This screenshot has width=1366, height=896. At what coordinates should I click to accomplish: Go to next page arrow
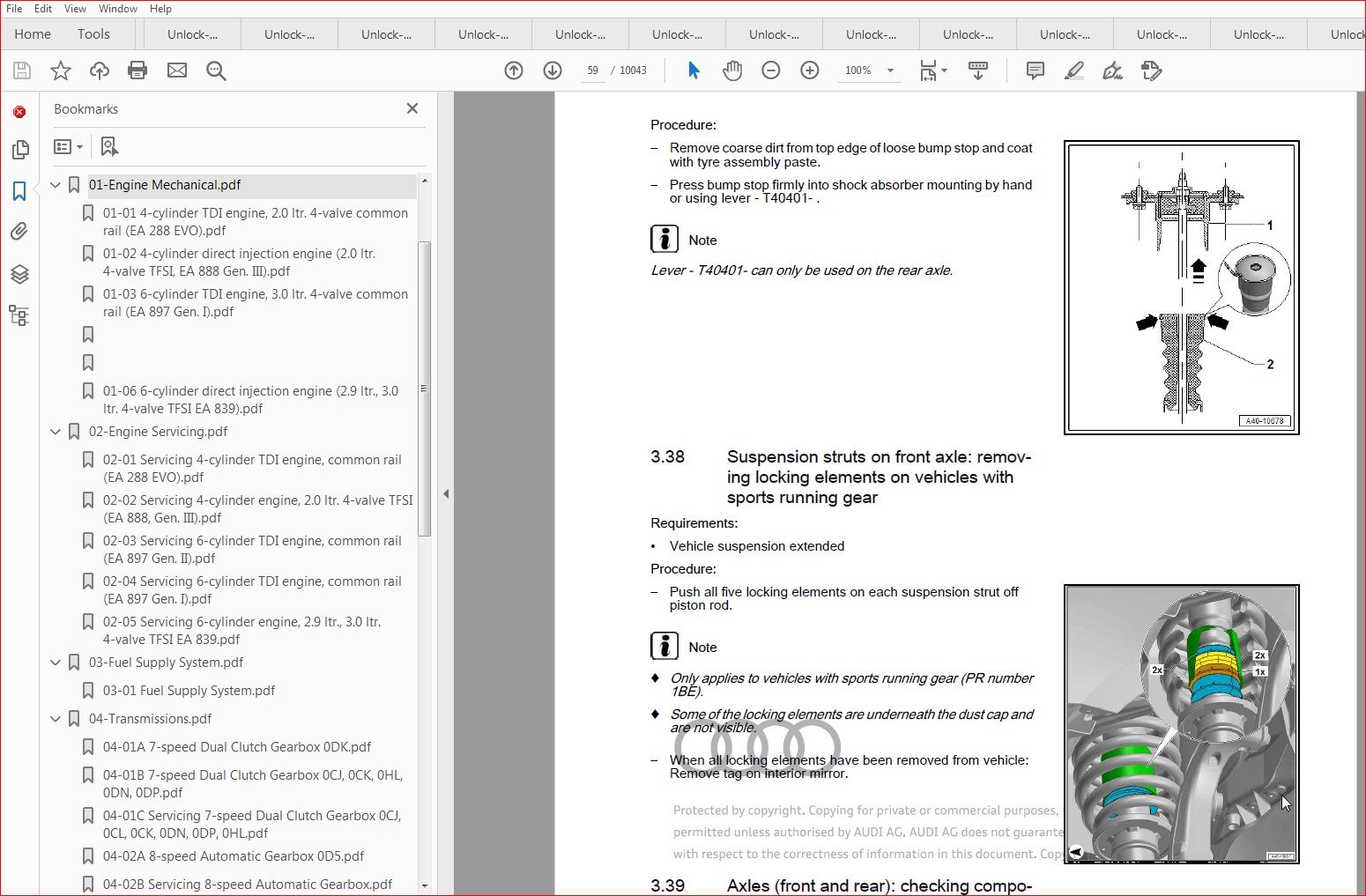553,70
